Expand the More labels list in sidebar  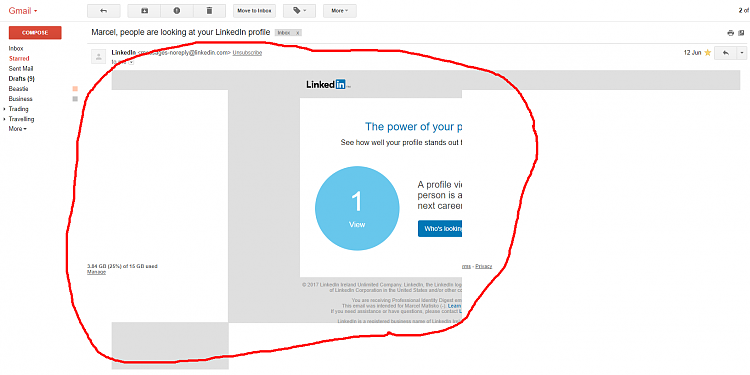click(x=18, y=129)
